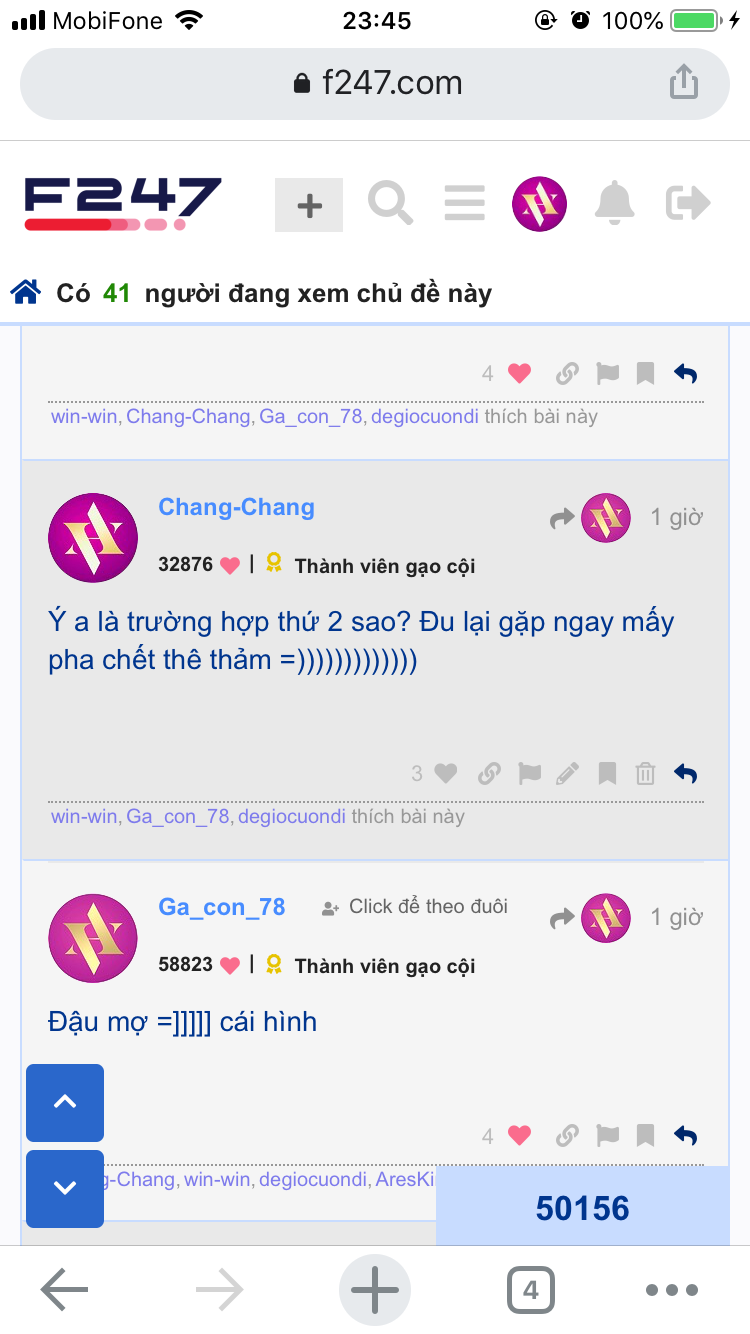Open the Chang-Chang username link
Viewport: 750px width, 1334px height.
[236, 507]
